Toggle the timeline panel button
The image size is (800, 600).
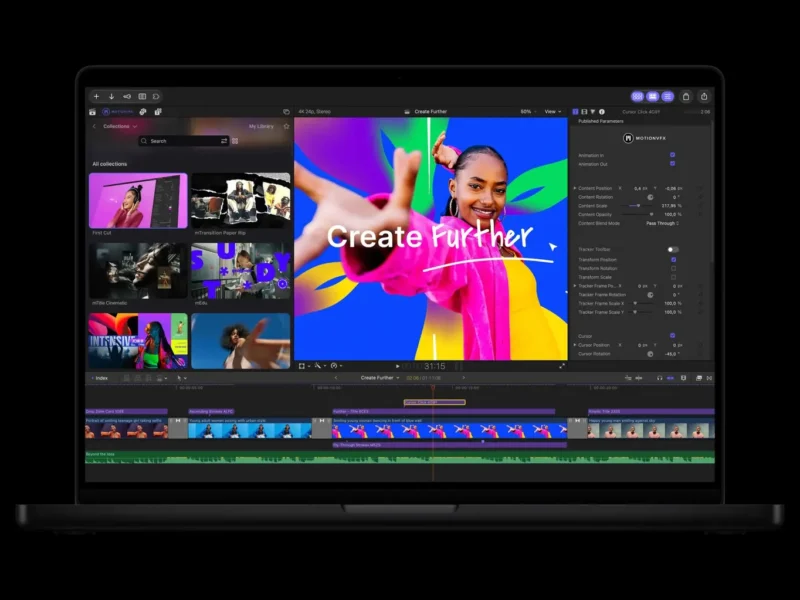pos(653,96)
